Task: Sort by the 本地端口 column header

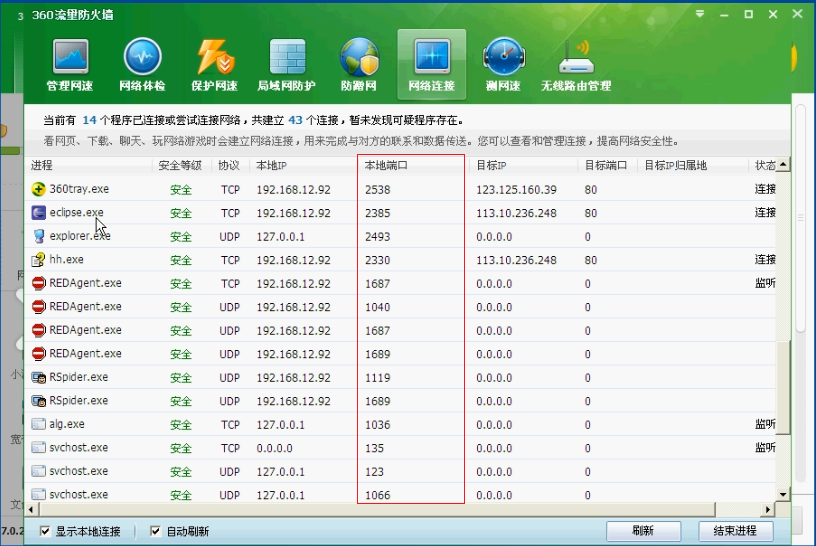Action: tap(410, 165)
